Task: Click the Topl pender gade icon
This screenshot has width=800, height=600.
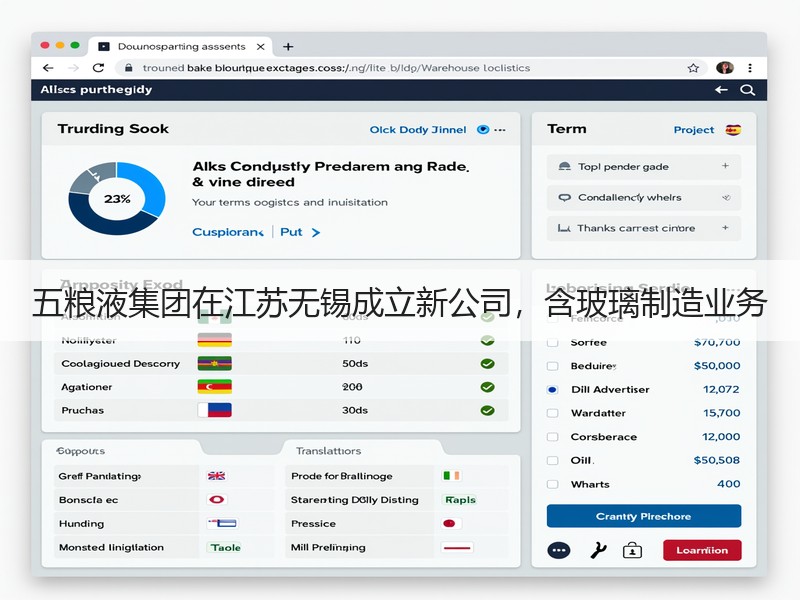Action: click(564, 166)
